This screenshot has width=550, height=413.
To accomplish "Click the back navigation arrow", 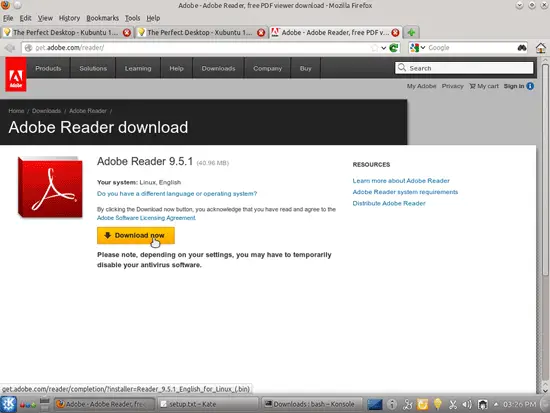I will (x=10, y=48).
